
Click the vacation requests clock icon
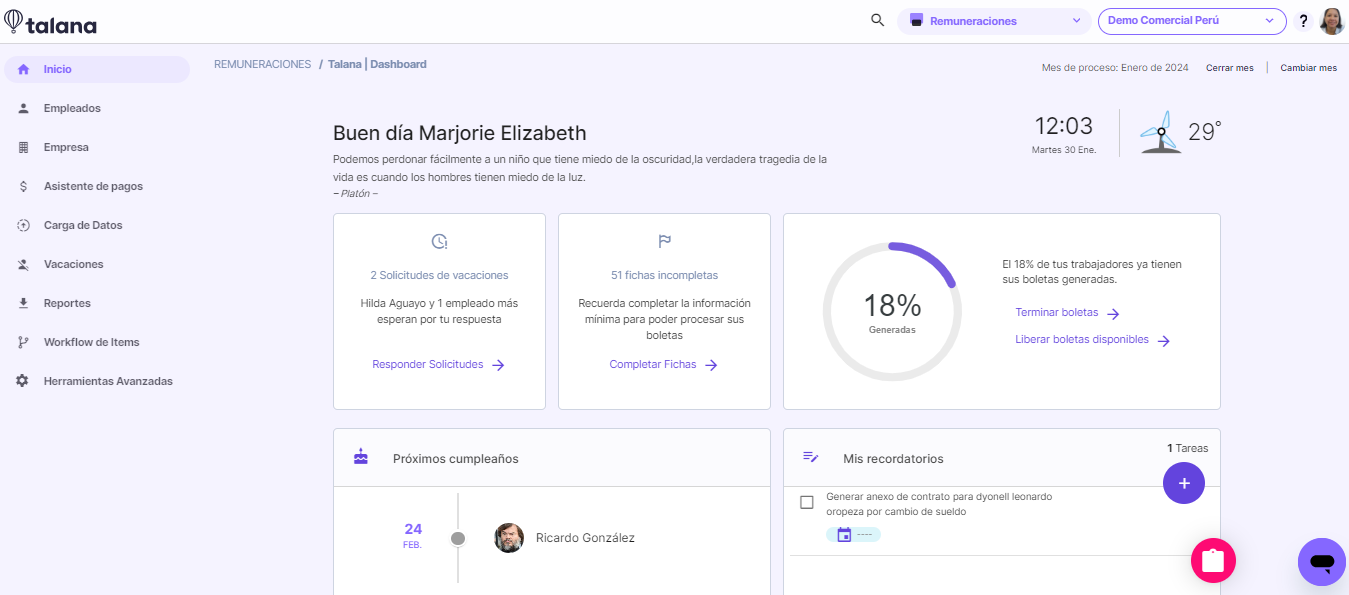(x=439, y=241)
